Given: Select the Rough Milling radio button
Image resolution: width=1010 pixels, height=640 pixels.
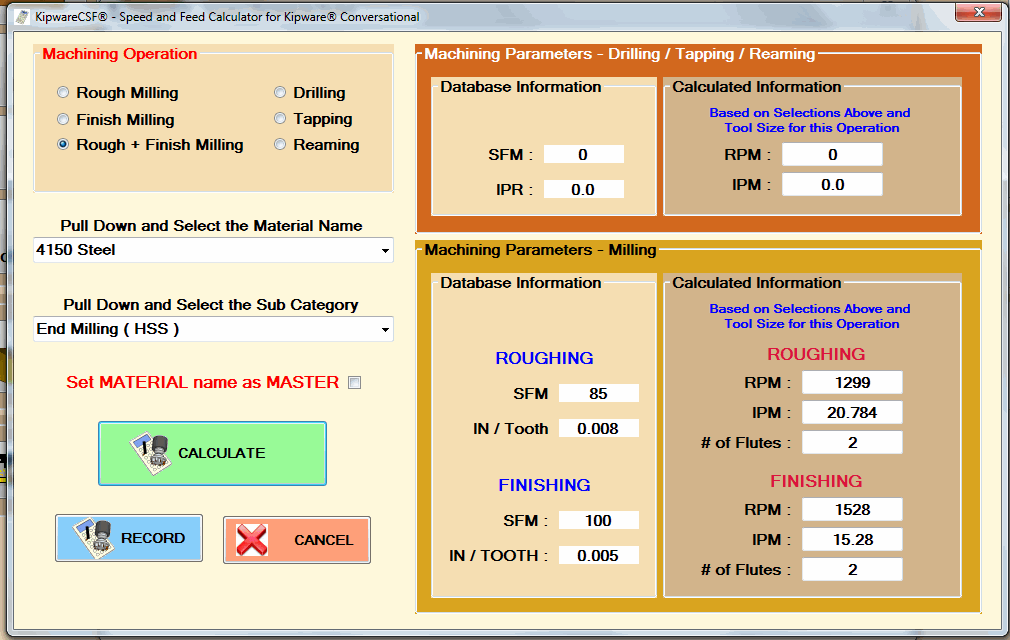Looking at the screenshot, I should click(x=63, y=92).
